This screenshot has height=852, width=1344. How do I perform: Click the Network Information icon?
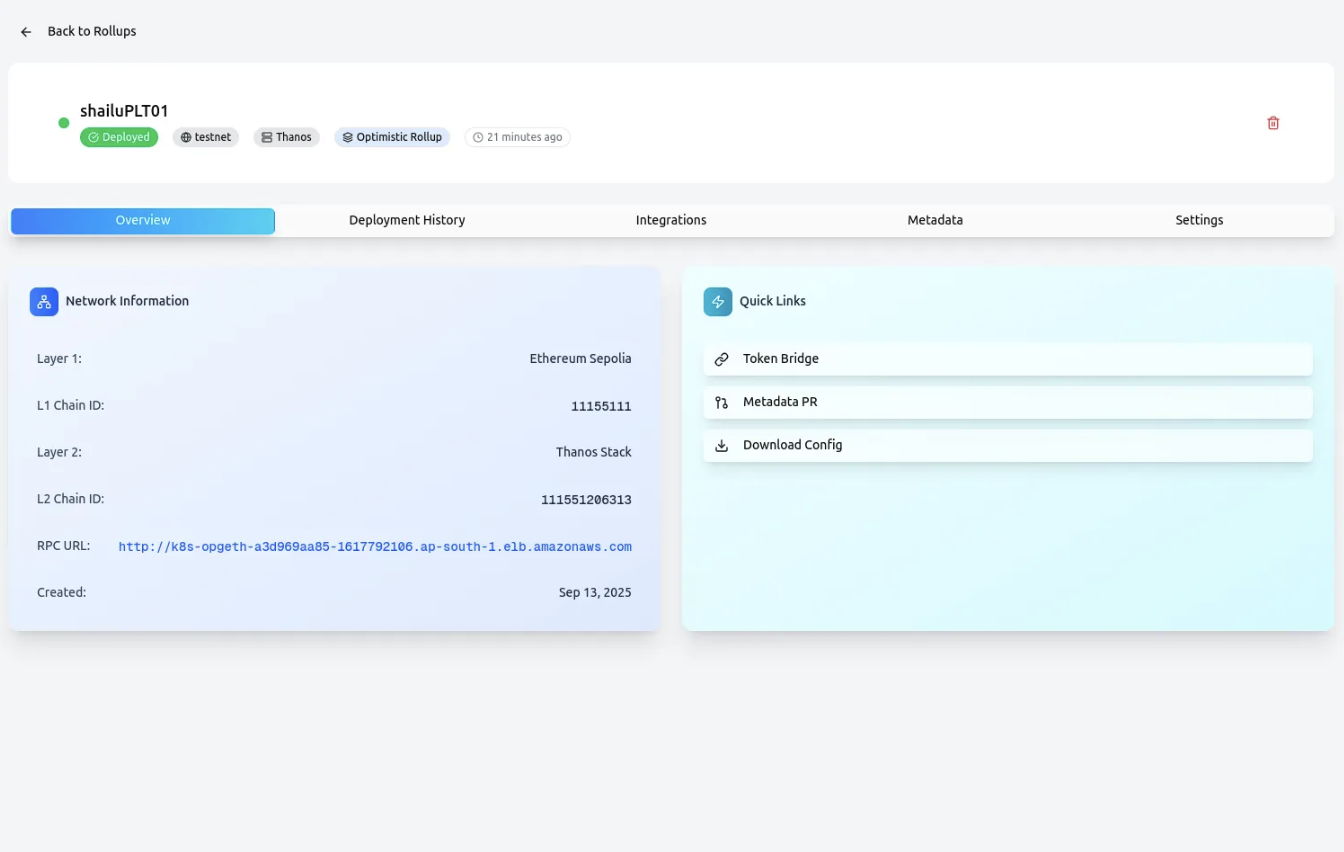pos(44,302)
